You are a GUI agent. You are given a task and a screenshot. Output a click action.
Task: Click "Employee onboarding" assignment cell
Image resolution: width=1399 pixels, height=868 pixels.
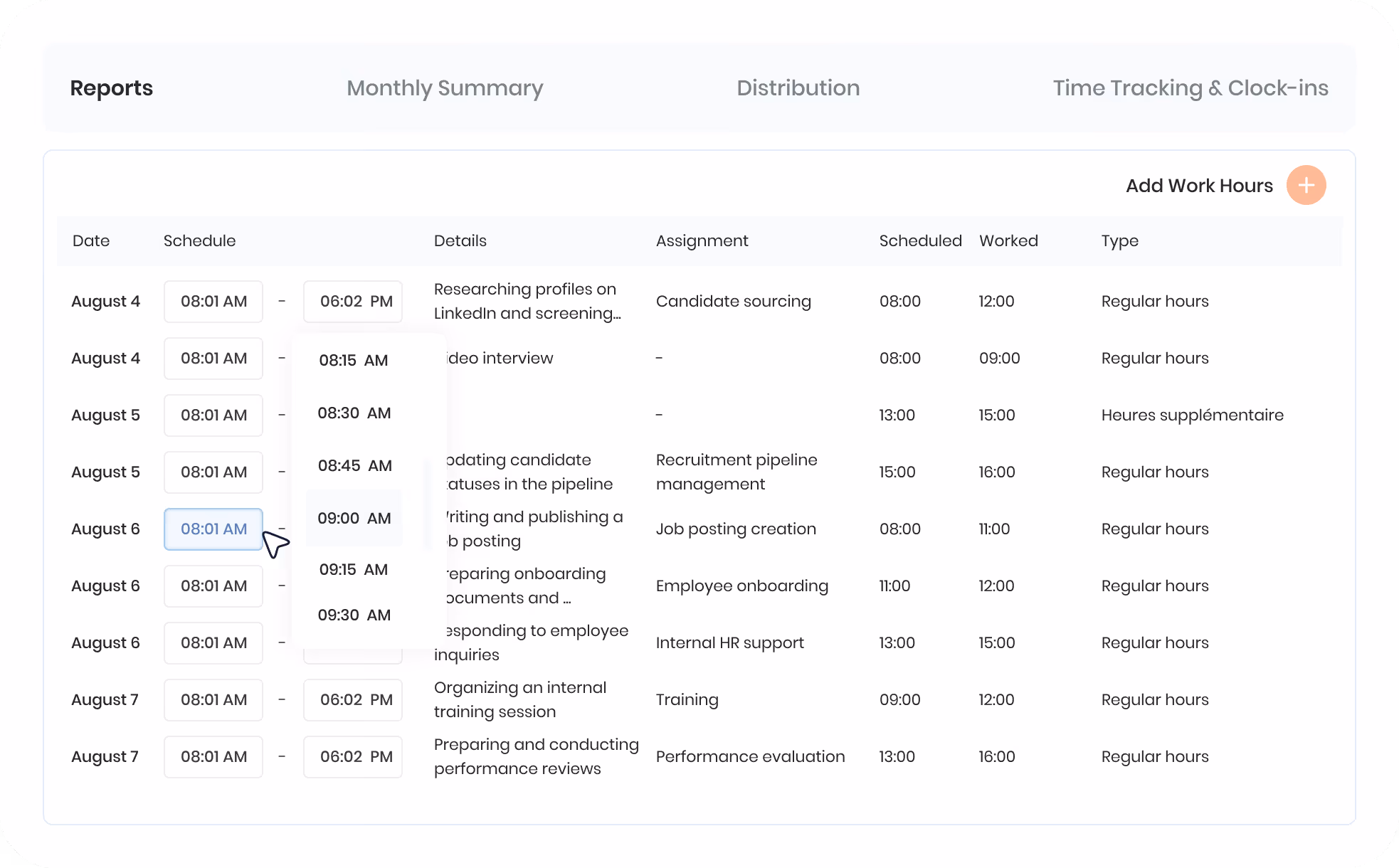742,586
